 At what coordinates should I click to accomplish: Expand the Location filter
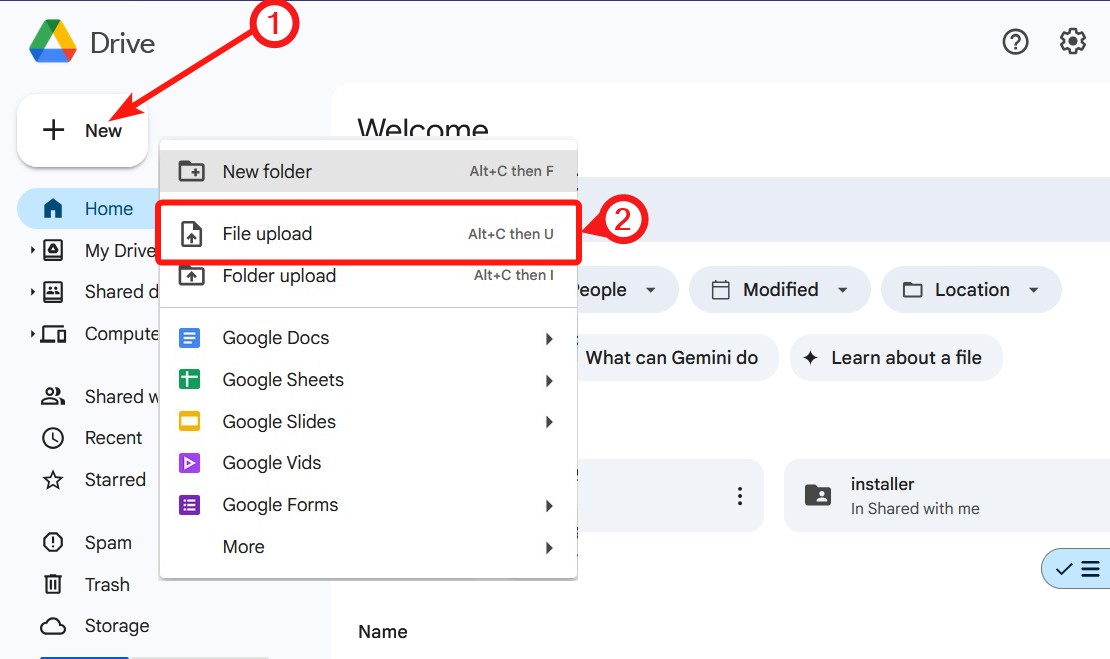point(970,289)
